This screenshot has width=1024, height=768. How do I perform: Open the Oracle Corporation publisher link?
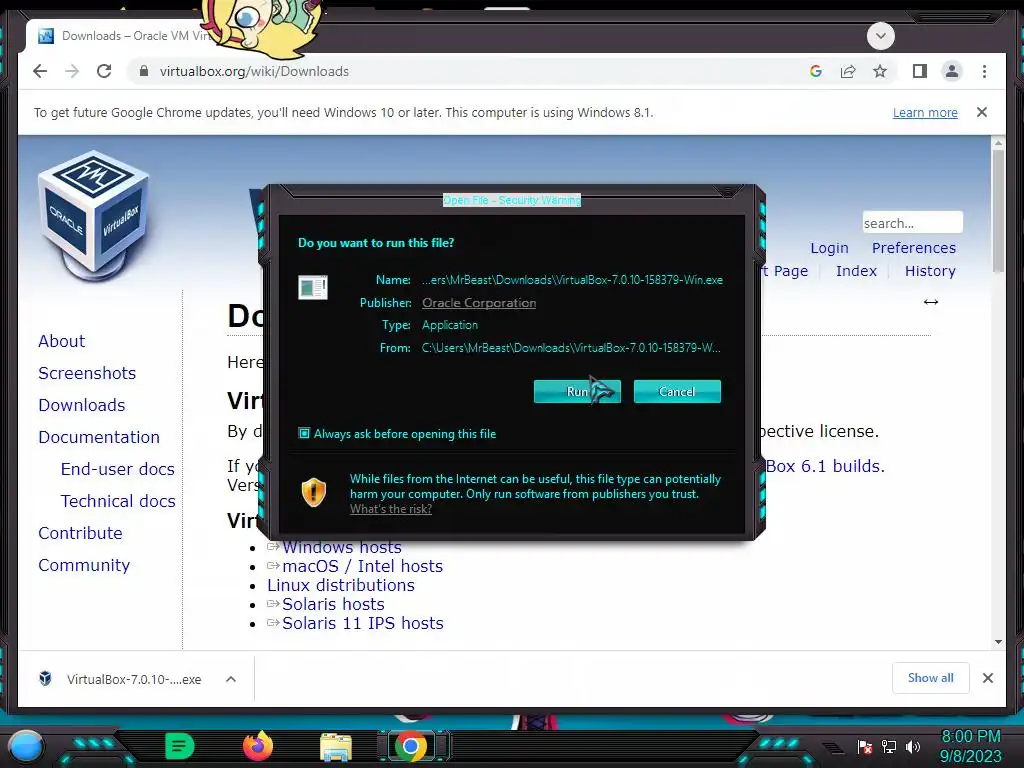tap(479, 302)
